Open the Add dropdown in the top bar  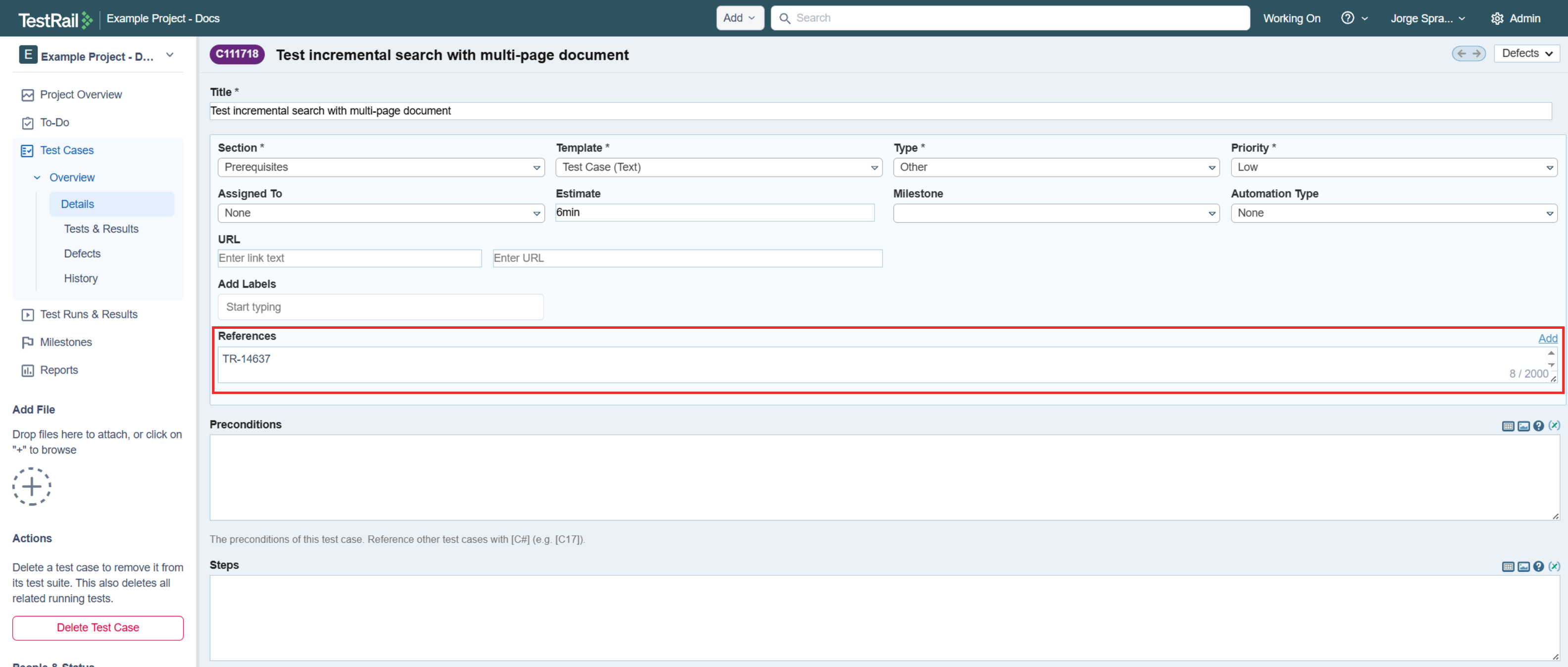coord(739,18)
